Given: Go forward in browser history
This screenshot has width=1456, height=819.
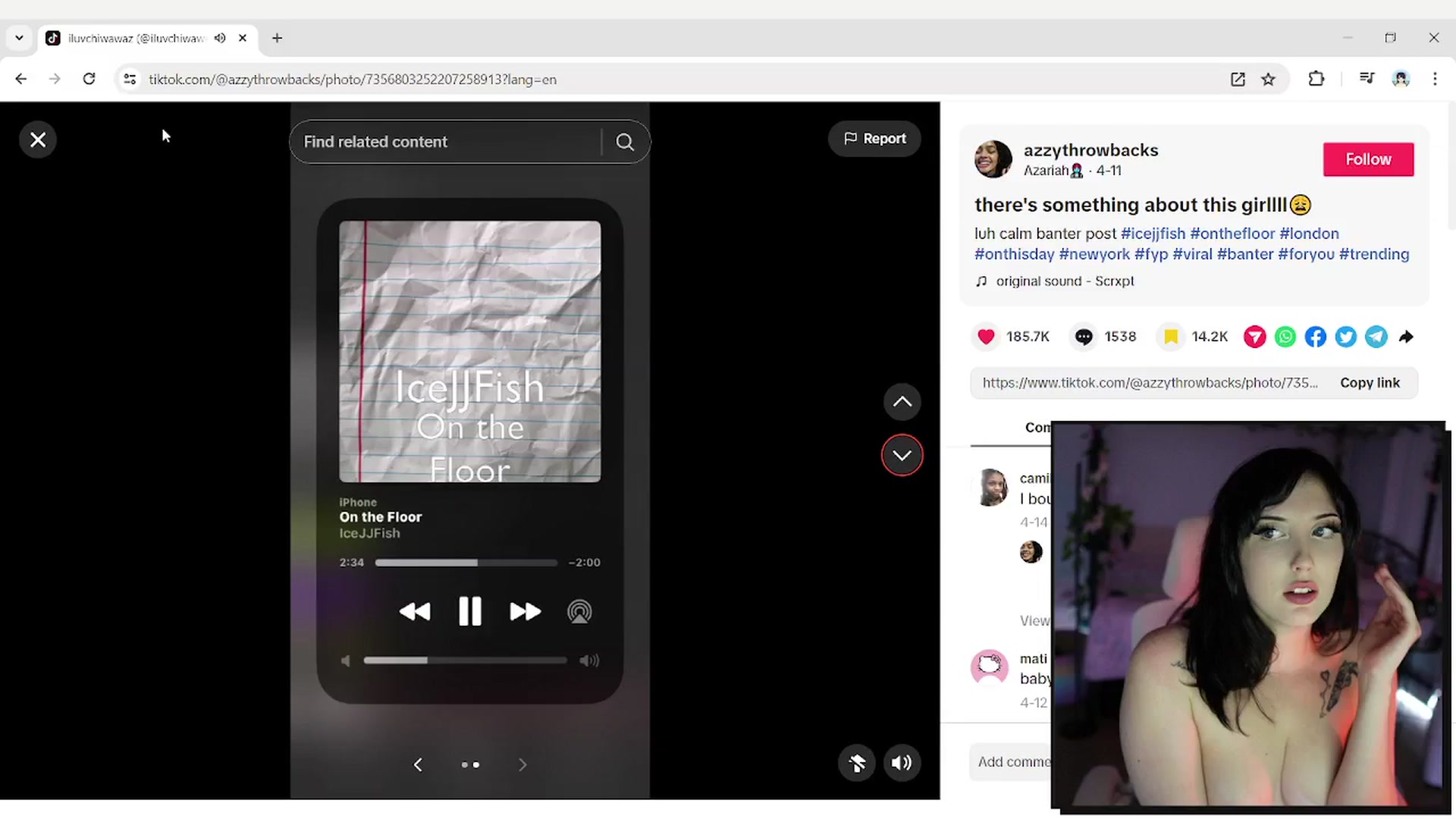Looking at the screenshot, I should click(x=55, y=79).
